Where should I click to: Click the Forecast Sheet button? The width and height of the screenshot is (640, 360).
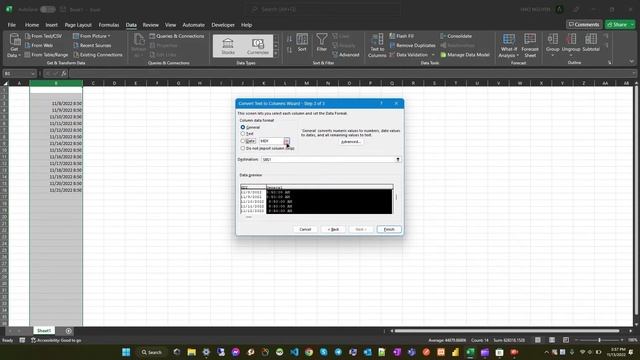(x=530, y=46)
